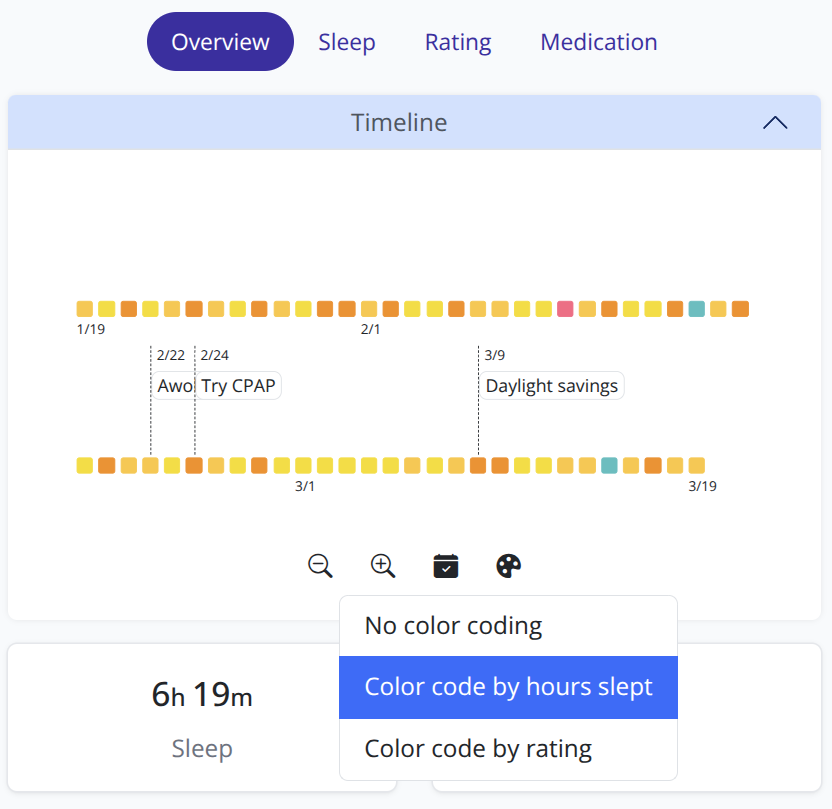Go to the Medication tab
The image size is (832, 809).
(599, 42)
